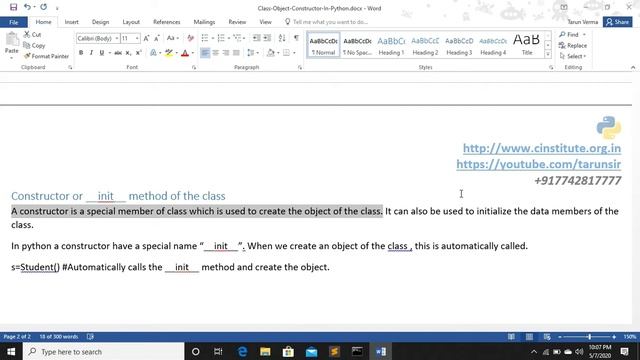The image size is (640, 360).
Task: Open proofing errors icon in status bar
Action: point(90,337)
